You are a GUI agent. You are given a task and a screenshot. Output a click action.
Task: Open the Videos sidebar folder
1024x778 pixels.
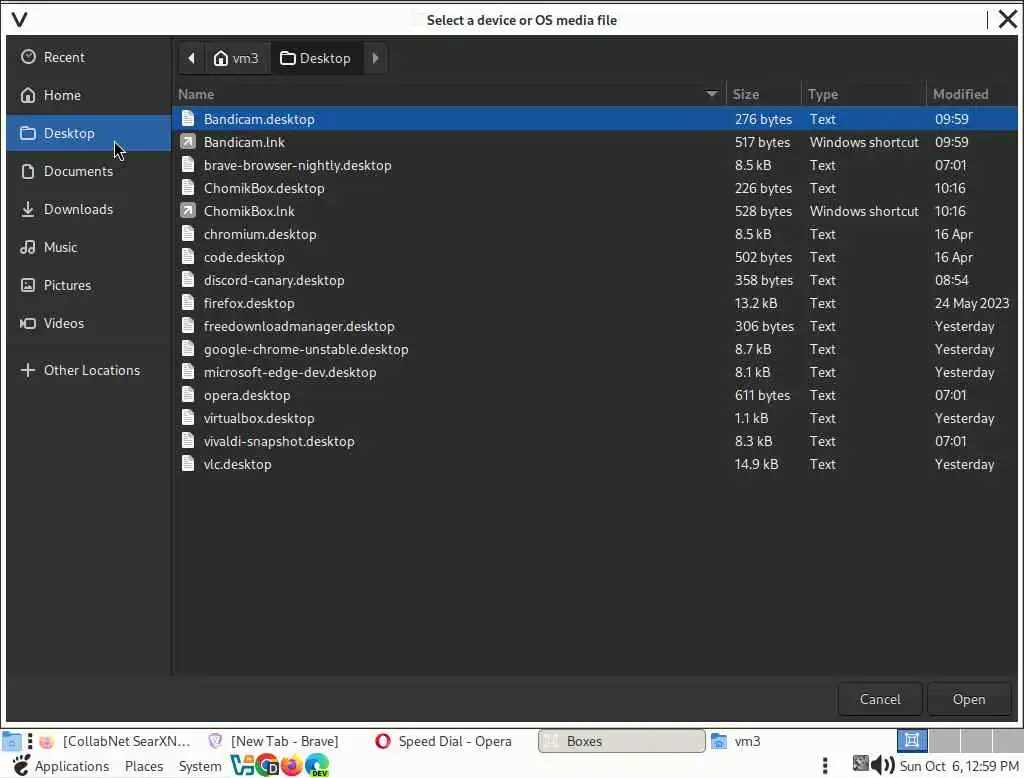88,323
